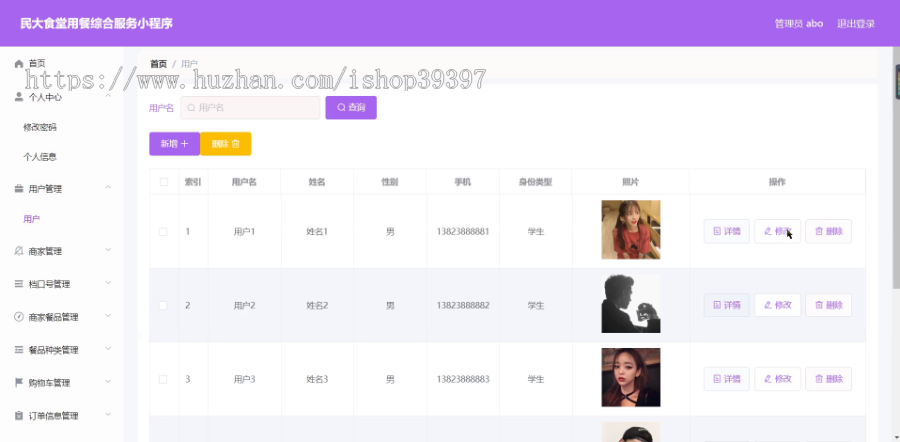The height and width of the screenshot is (442, 900).
Task: Expand the 订单信息管理 menu chevron
Action: click(108, 414)
